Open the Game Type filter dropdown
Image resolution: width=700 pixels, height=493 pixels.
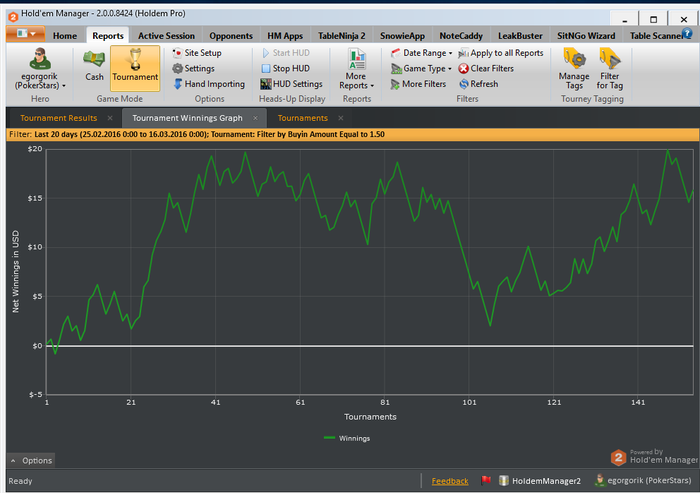click(x=421, y=68)
